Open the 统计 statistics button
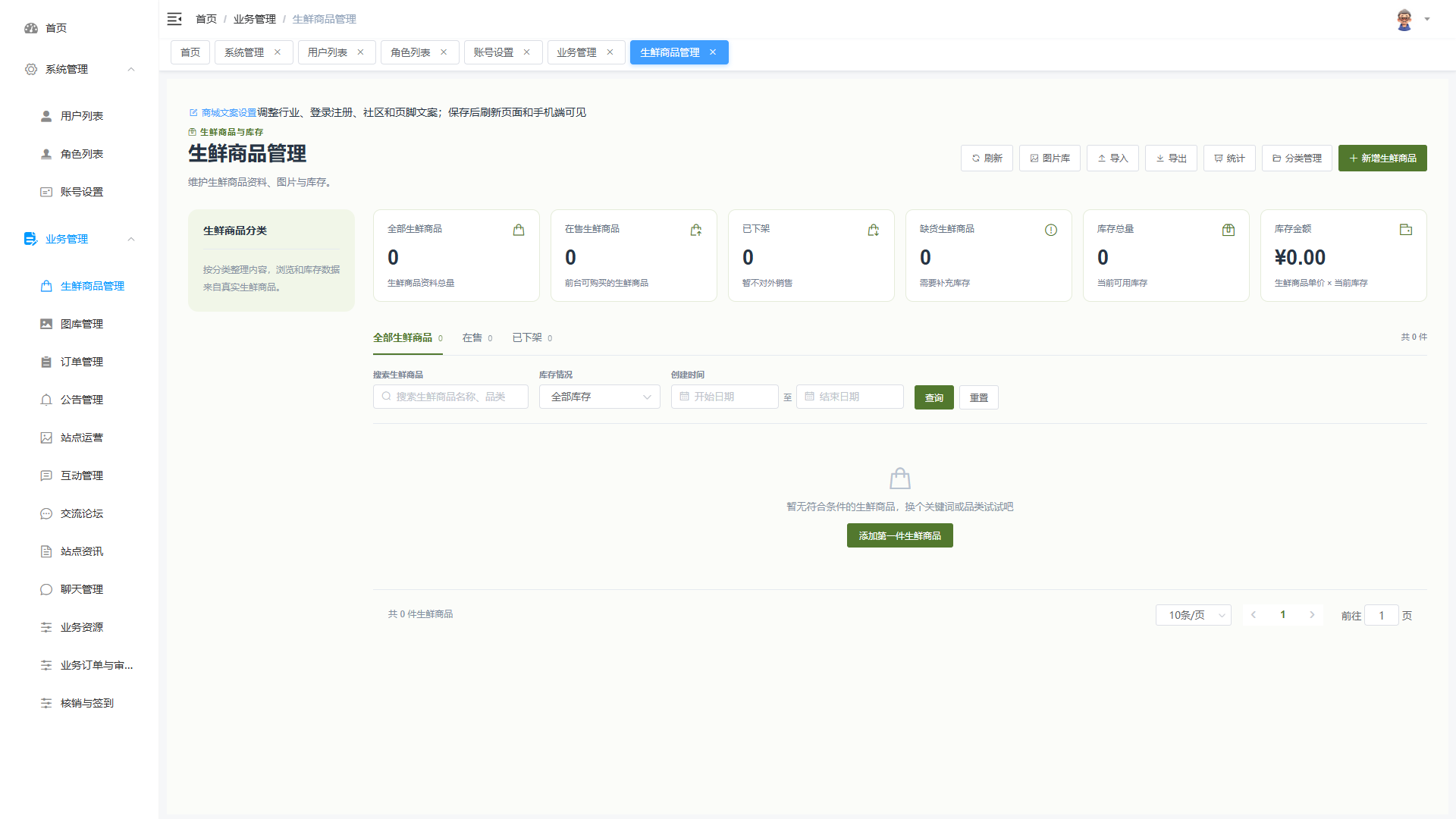The width and height of the screenshot is (1456, 819). point(1229,158)
